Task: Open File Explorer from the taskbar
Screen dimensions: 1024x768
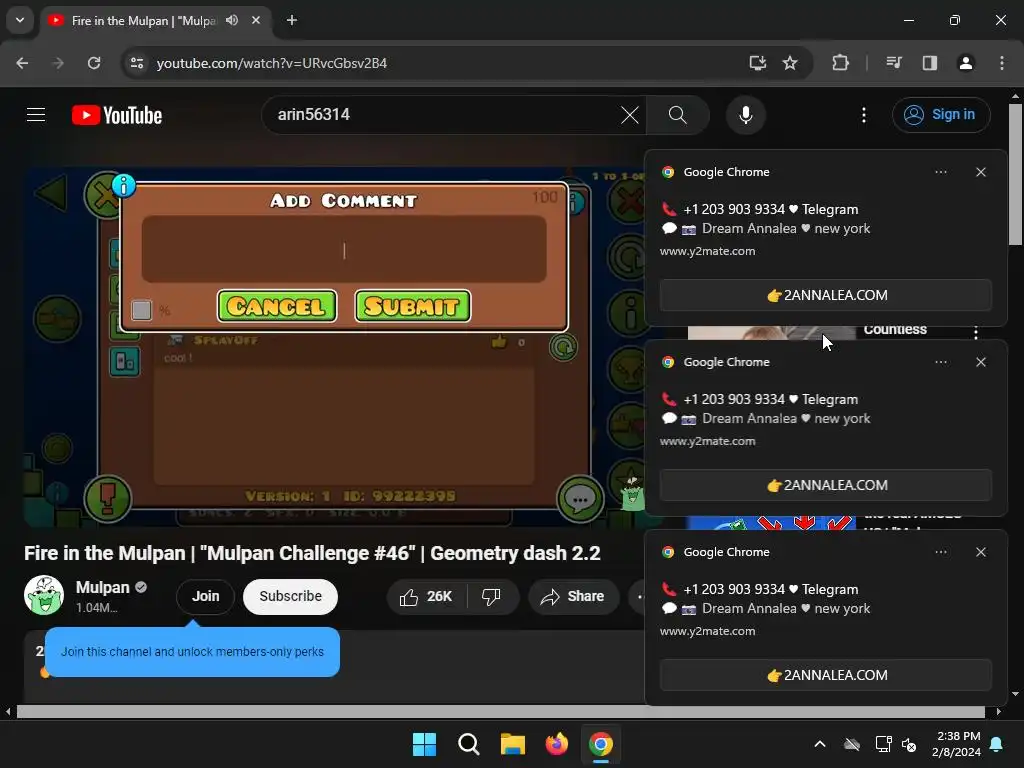Action: point(513,744)
